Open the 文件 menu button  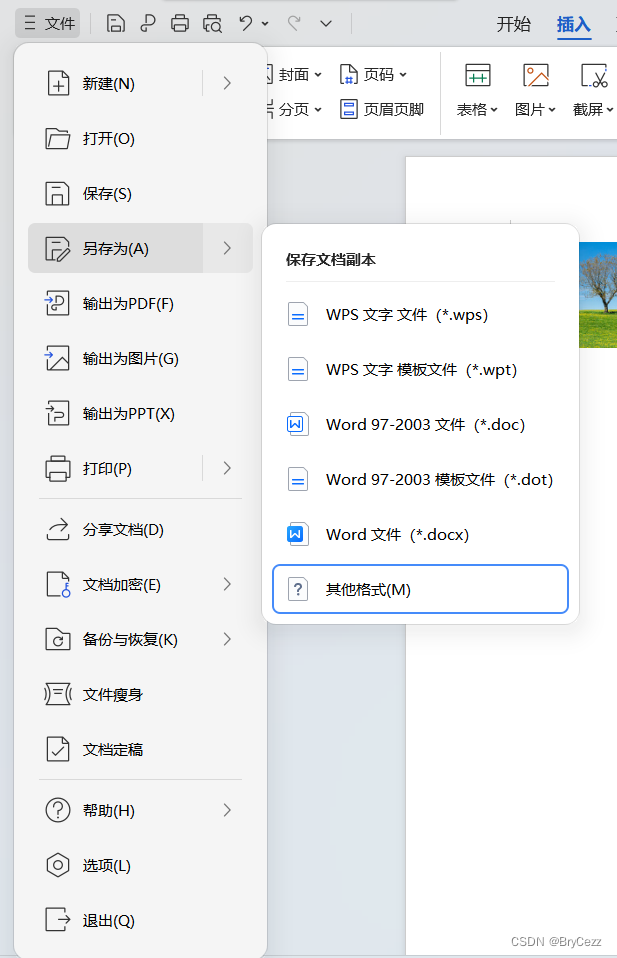pyautogui.click(x=48, y=23)
